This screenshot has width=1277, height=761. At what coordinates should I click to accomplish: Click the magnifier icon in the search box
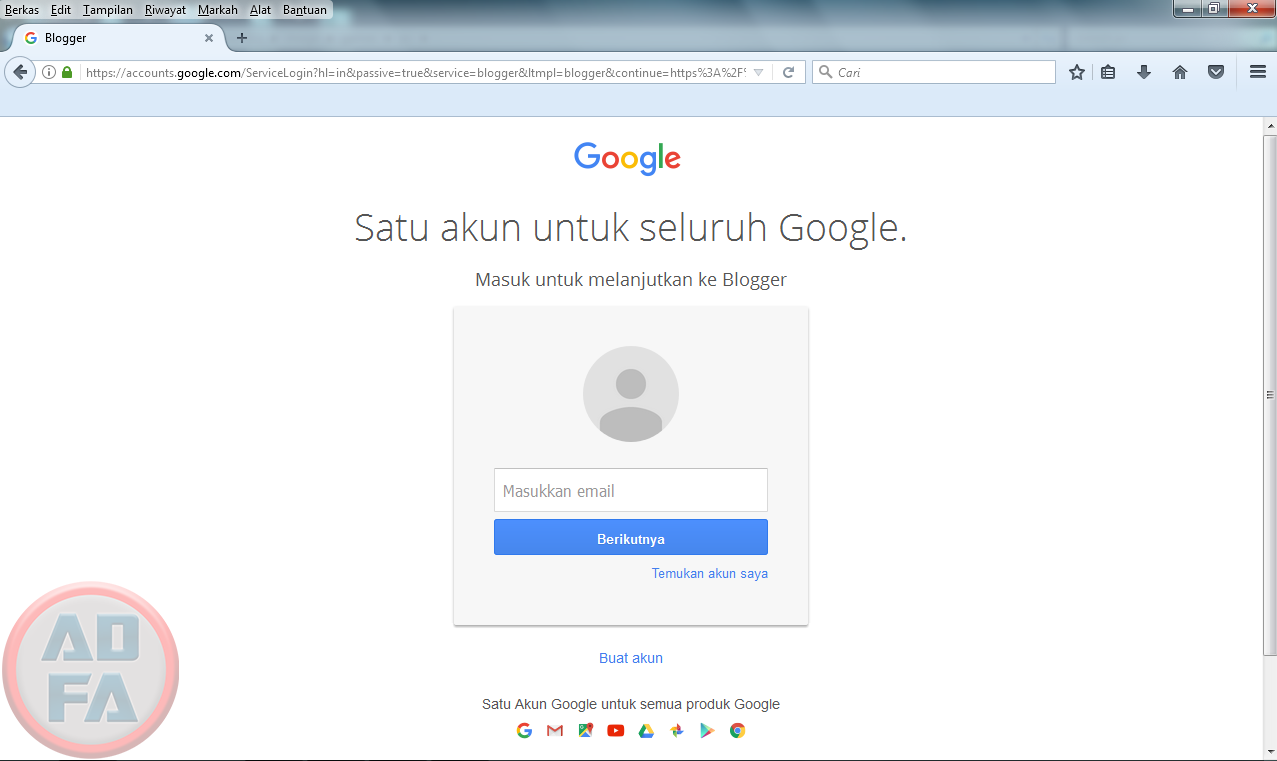click(826, 72)
